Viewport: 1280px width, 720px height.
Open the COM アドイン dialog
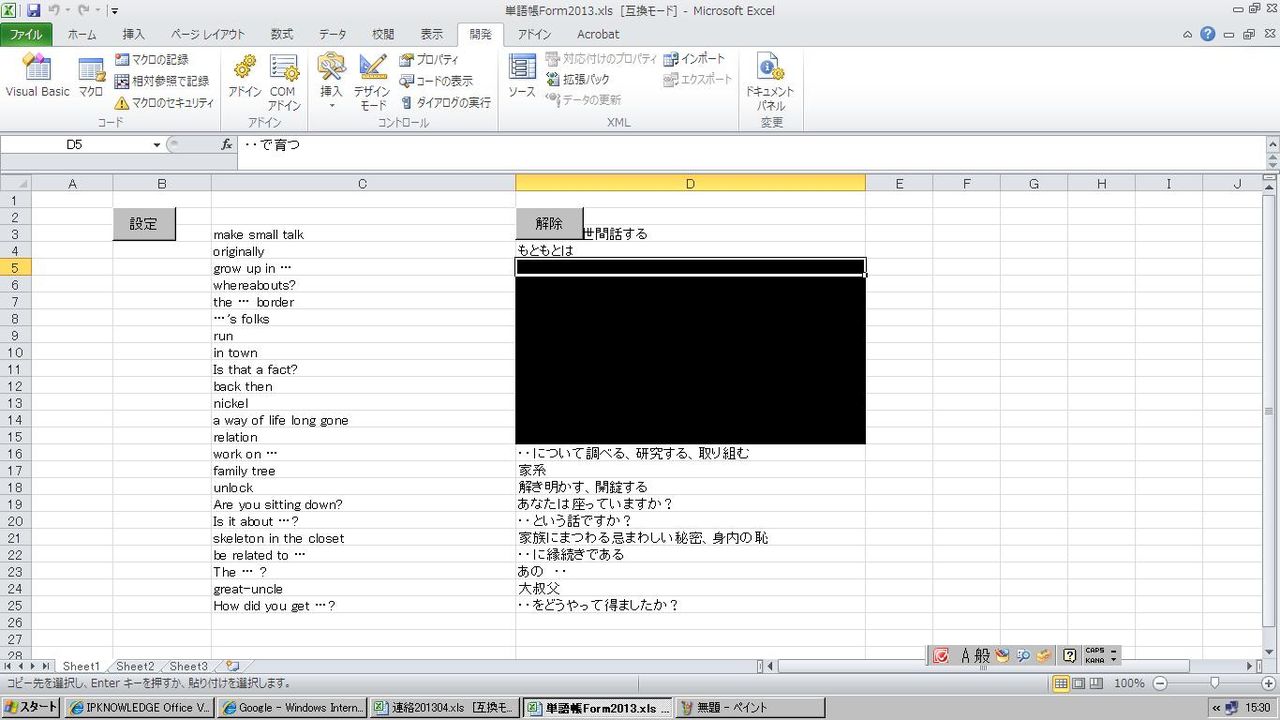[x=283, y=80]
